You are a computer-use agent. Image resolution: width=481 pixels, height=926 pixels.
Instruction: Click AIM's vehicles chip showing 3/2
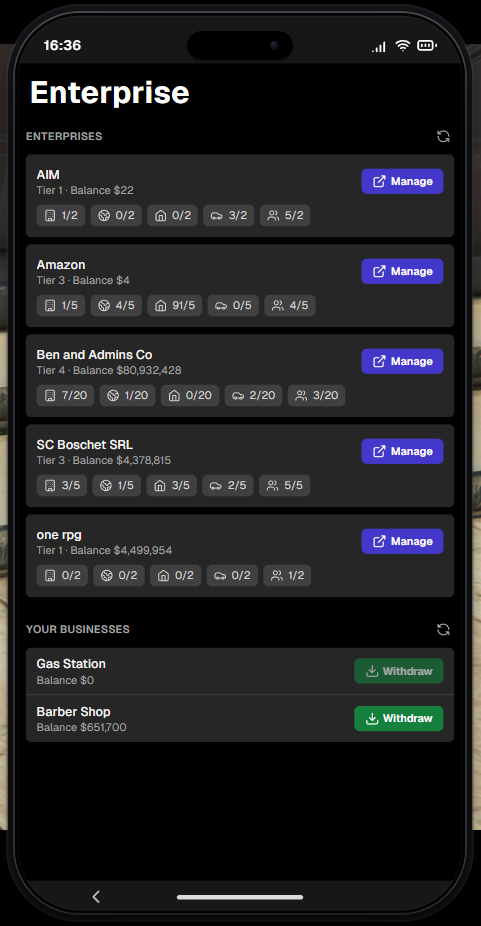tap(229, 216)
